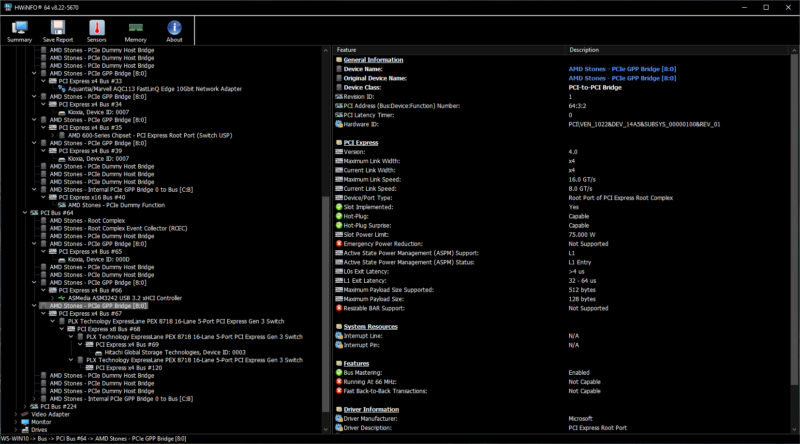The width and height of the screenshot is (800, 444).
Task: Click the About info icon
Action: pyautogui.click(x=174, y=30)
